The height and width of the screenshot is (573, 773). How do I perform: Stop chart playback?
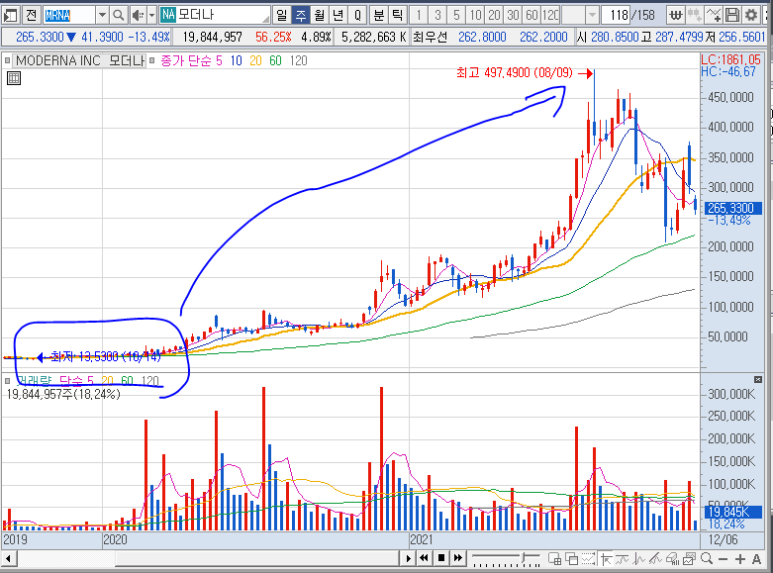point(441,558)
